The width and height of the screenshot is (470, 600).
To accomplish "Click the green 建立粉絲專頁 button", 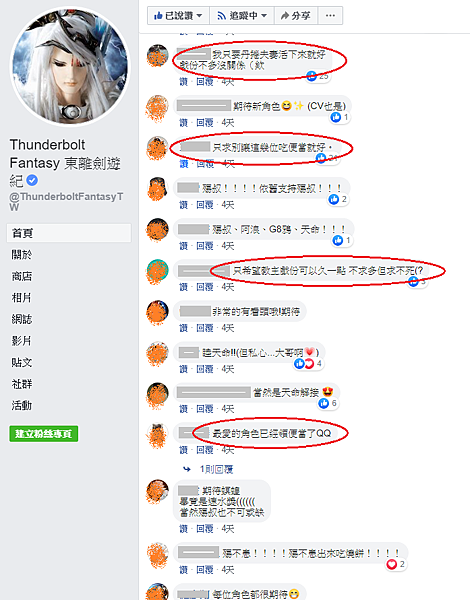I will [44, 434].
